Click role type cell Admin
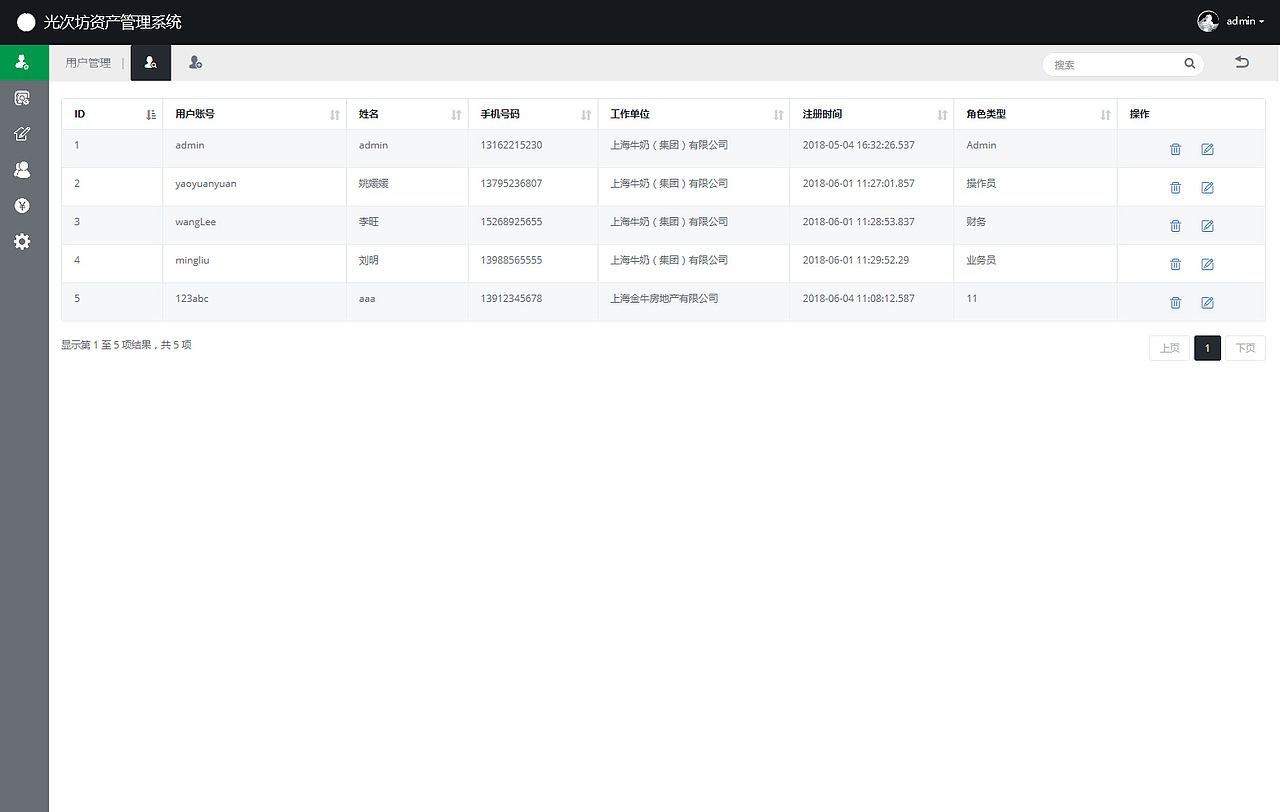 (x=981, y=145)
